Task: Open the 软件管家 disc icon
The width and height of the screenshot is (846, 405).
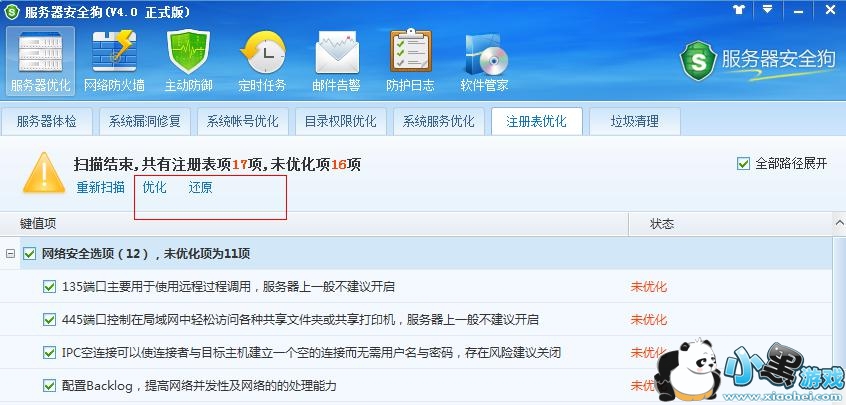Action: point(485,61)
